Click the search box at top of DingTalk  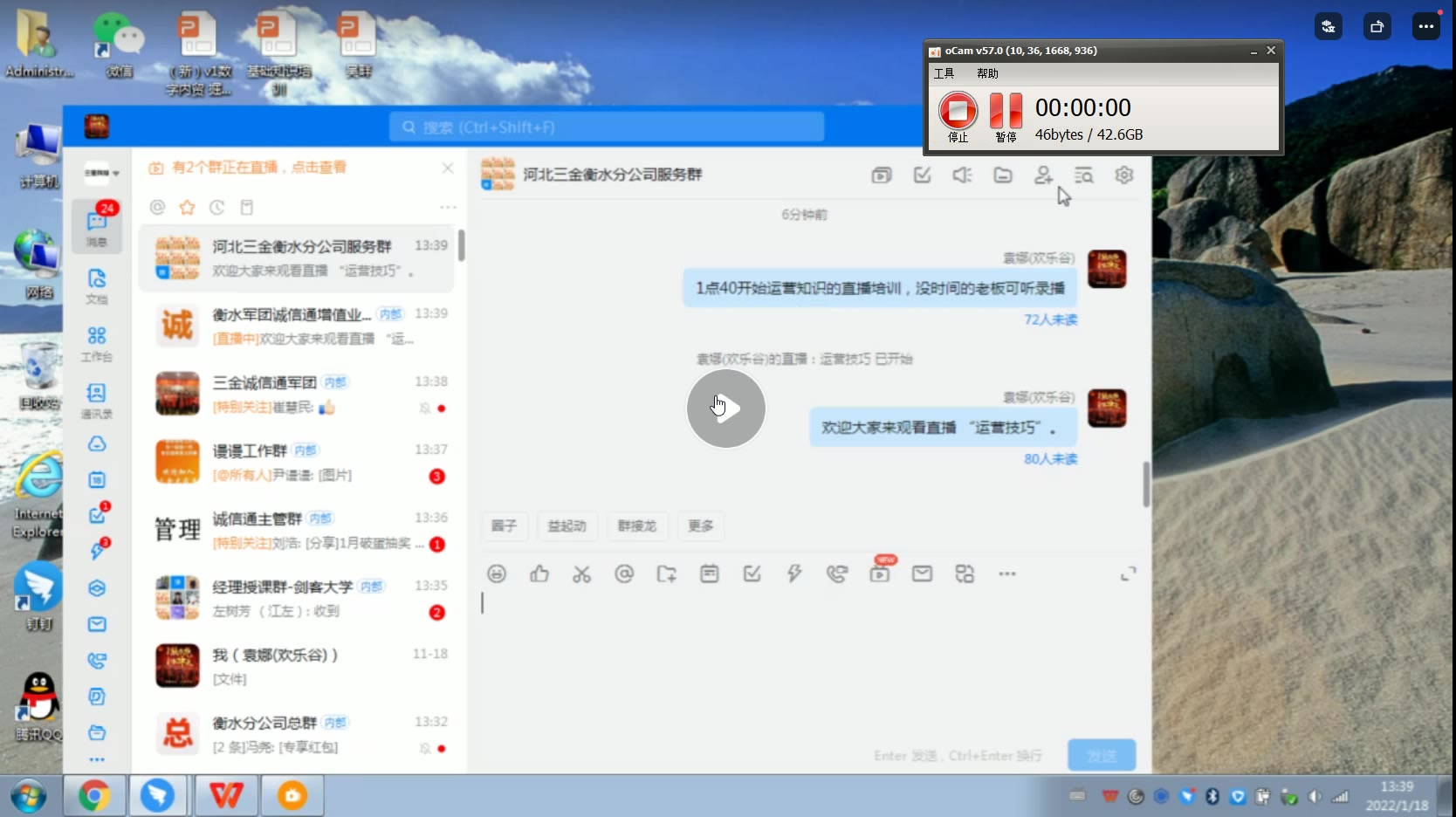(607, 127)
